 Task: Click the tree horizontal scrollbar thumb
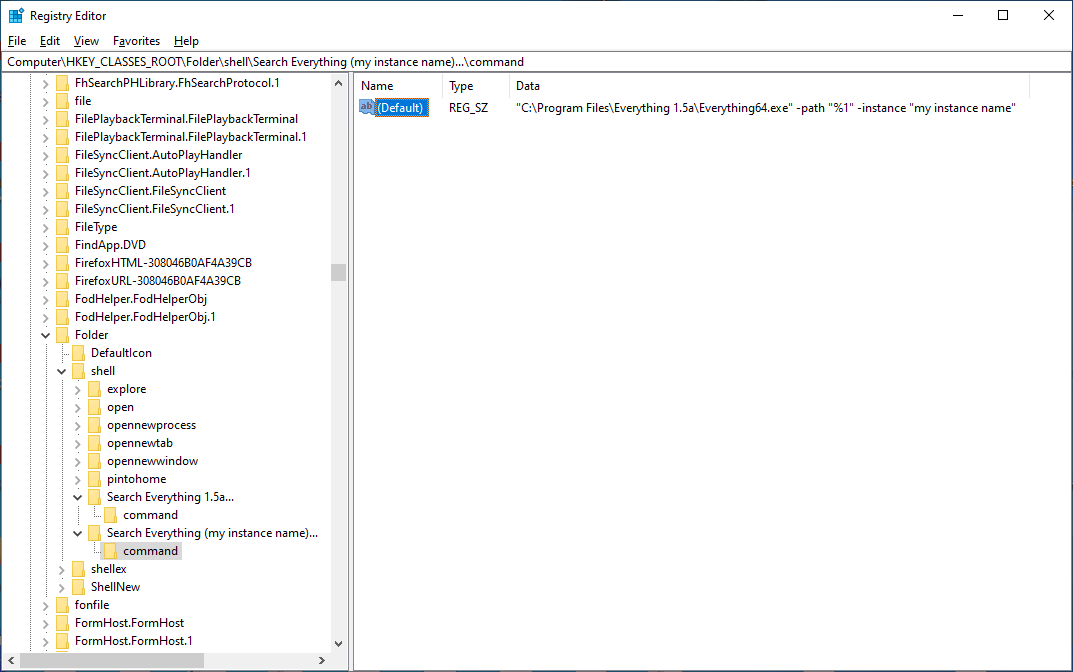pos(112,660)
